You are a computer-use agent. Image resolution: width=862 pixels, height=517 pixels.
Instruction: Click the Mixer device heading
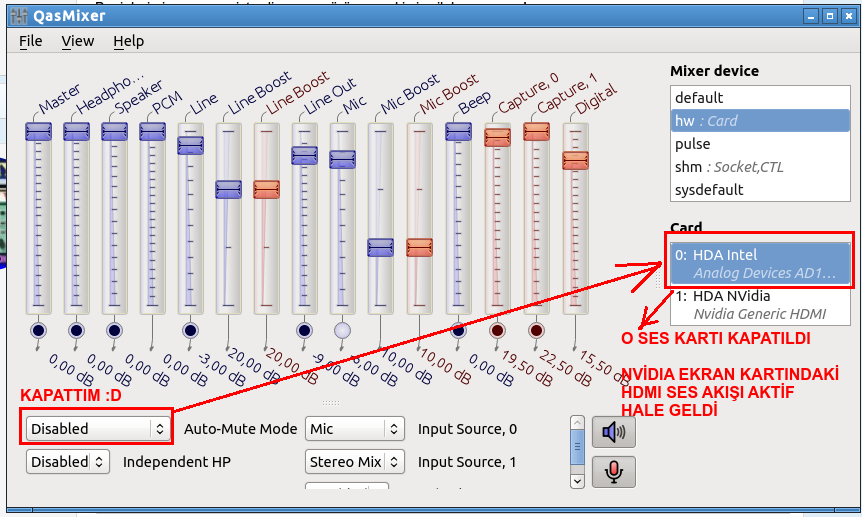tap(714, 71)
